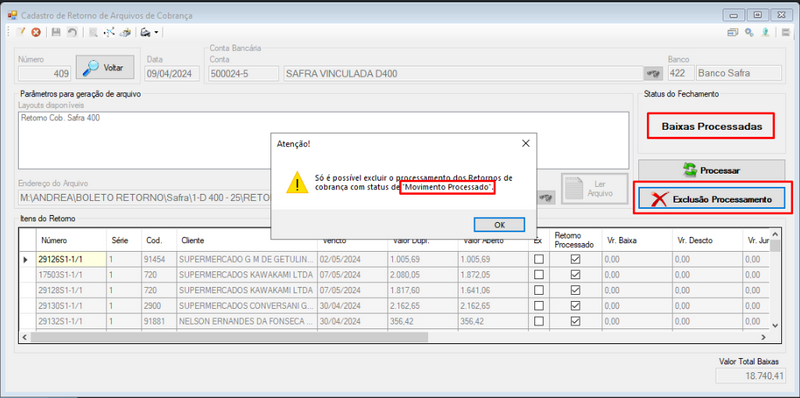Click the Retorno Processado column header

tap(575, 240)
